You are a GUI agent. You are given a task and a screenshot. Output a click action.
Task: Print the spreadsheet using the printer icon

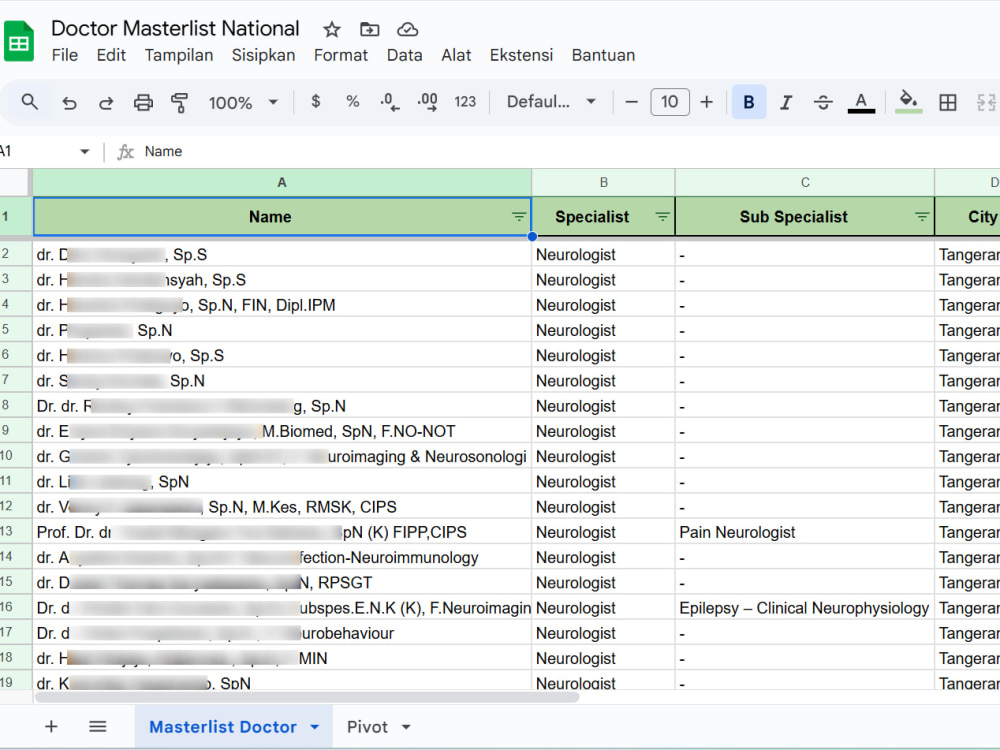pyautogui.click(x=143, y=102)
